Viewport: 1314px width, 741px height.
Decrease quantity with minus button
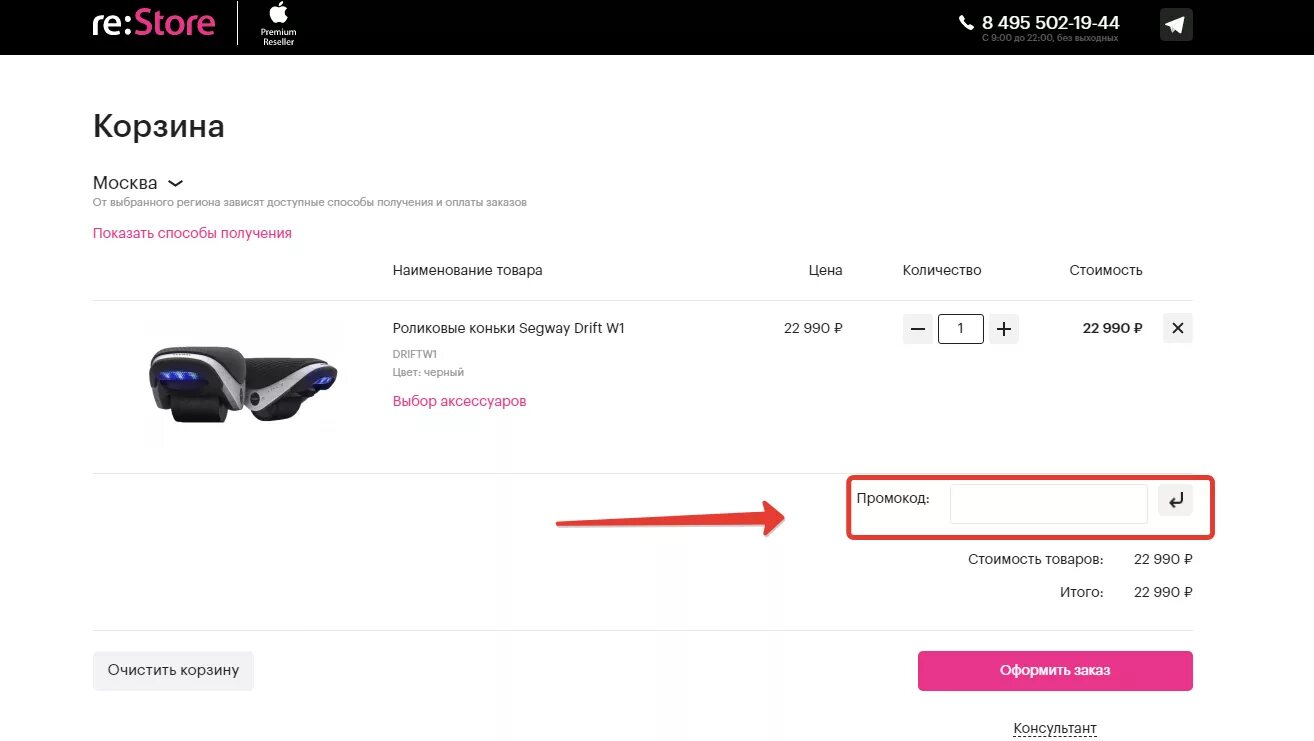point(918,329)
